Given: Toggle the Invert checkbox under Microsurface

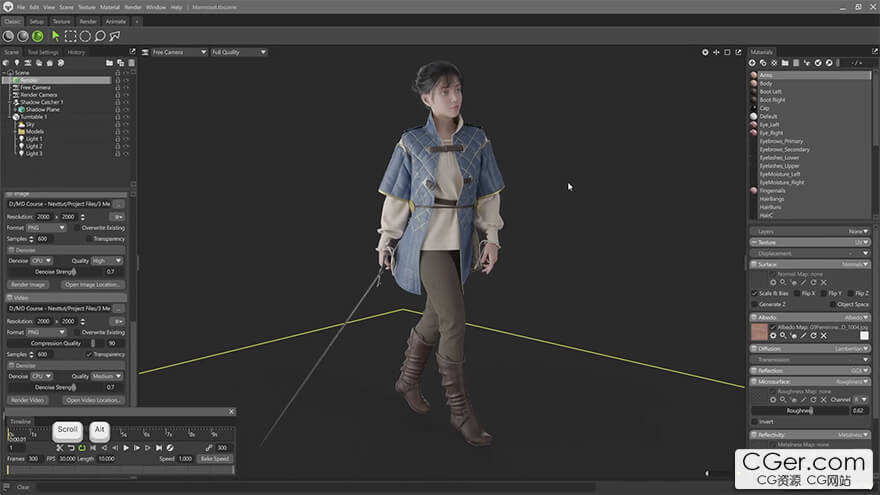Looking at the screenshot, I should point(755,421).
